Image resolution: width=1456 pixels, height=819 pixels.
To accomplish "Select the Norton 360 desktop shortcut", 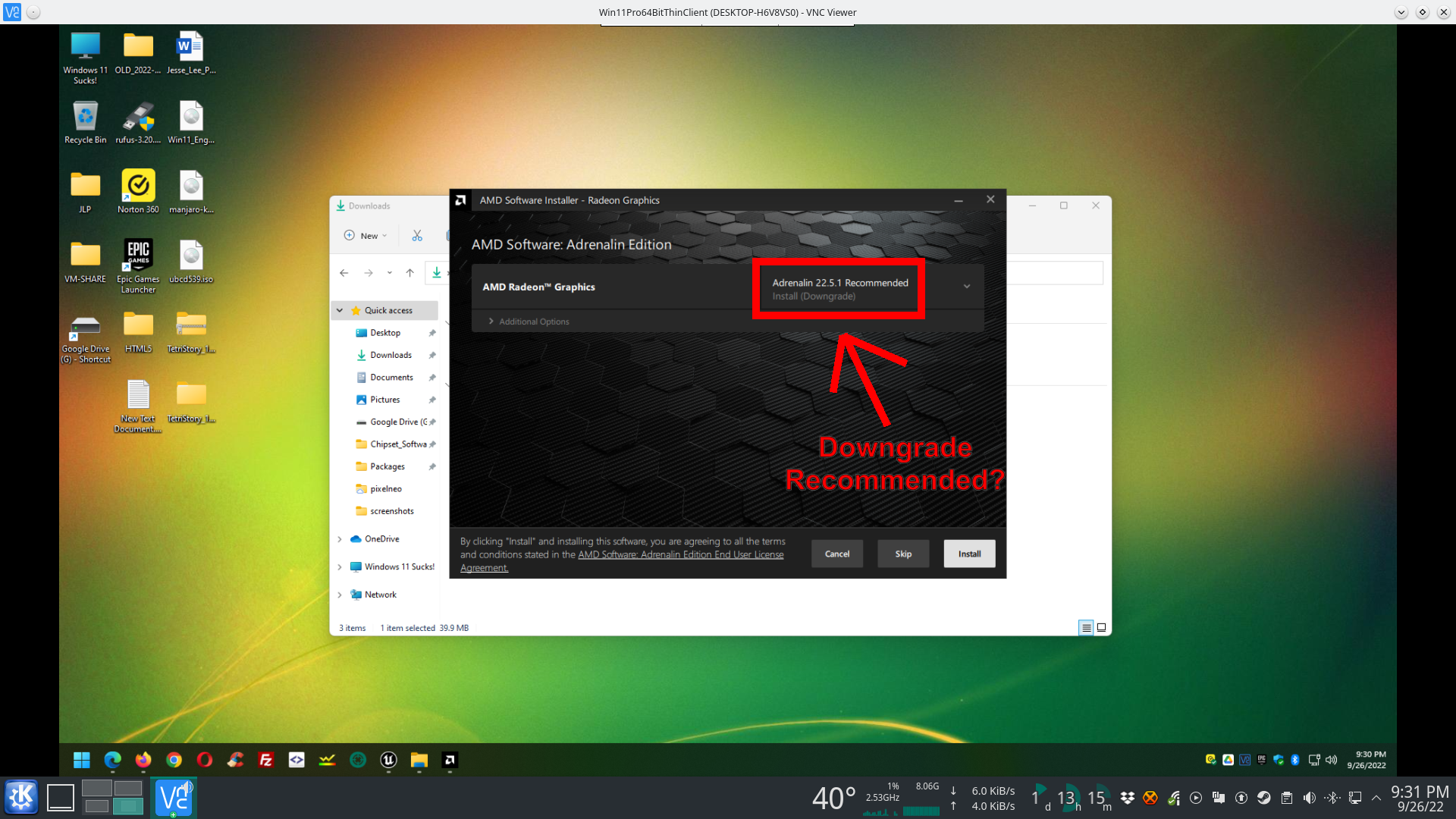I will coord(138,192).
